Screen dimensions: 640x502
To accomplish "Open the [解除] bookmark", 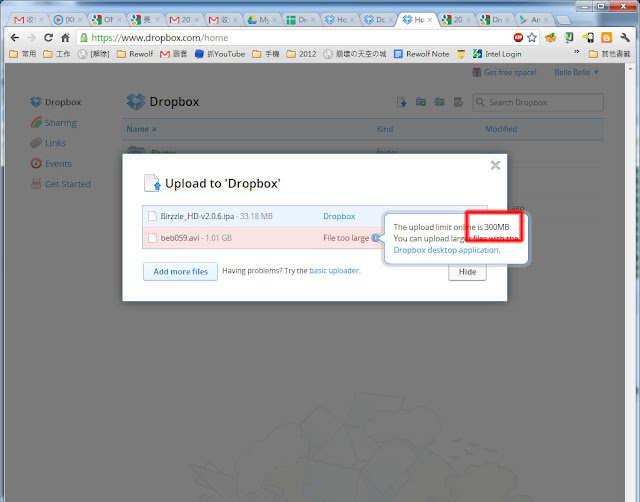I will (93, 54).
